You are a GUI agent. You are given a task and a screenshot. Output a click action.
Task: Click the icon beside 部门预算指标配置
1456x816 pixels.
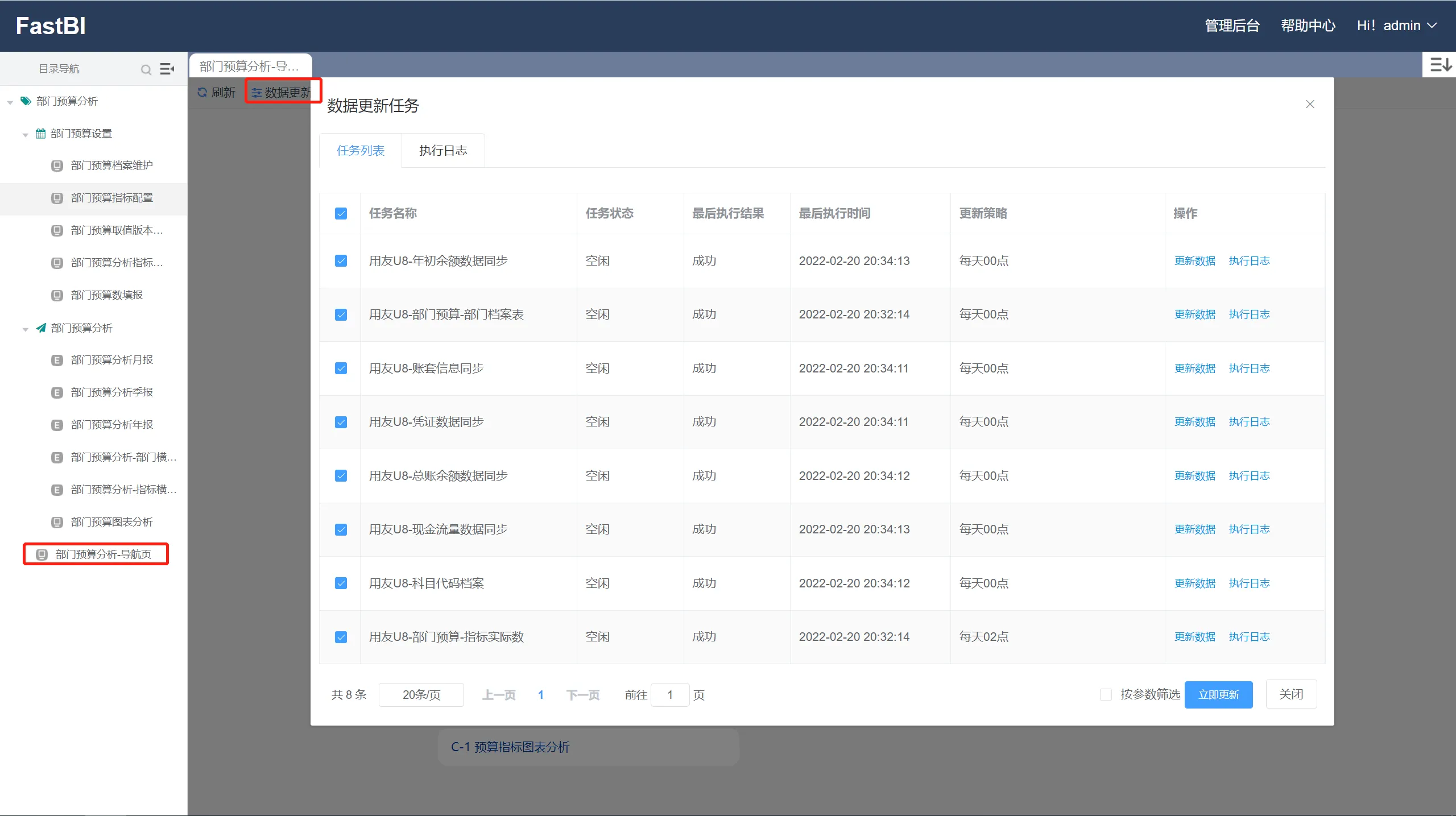(x=57, y=198)
